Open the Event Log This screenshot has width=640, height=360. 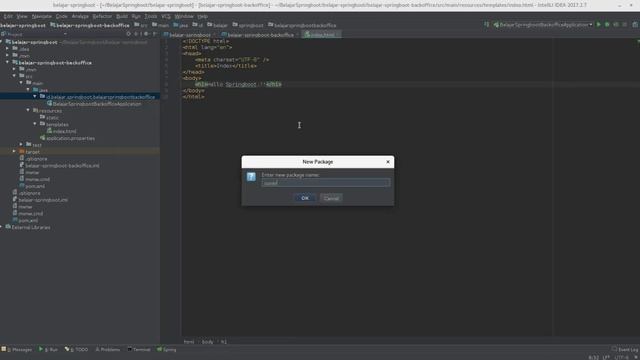(x=625, y=349)
